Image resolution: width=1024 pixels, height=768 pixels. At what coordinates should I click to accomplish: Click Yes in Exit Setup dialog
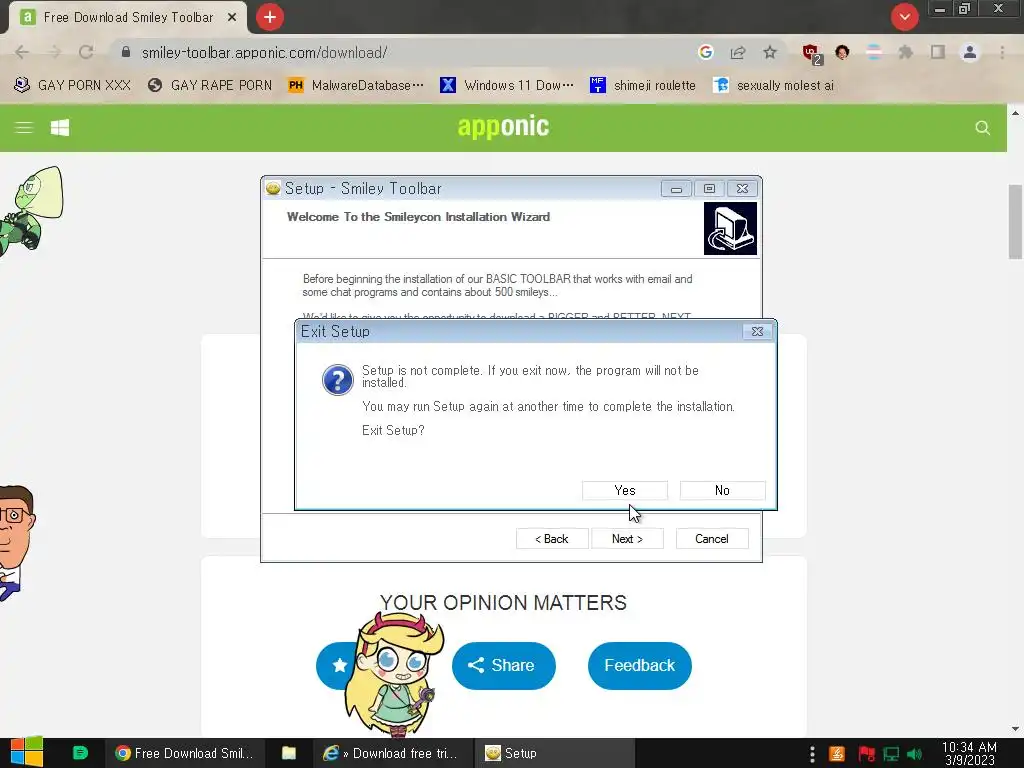tap(624, 490)
